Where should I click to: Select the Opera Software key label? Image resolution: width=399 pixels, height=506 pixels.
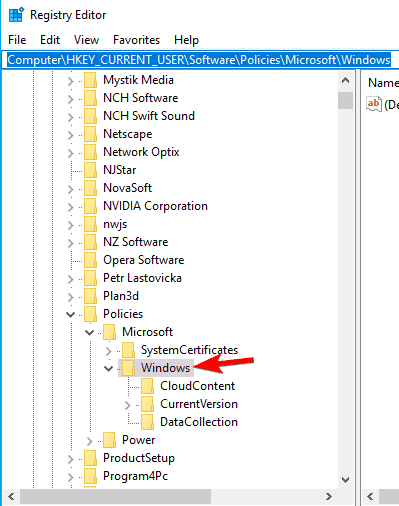pyautogui.click(x=144, y=260)
